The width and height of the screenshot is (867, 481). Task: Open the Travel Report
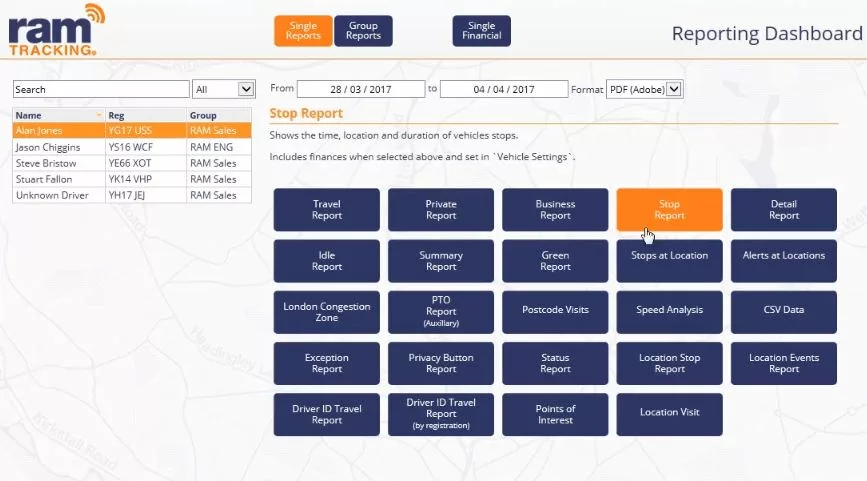point(327,210)
